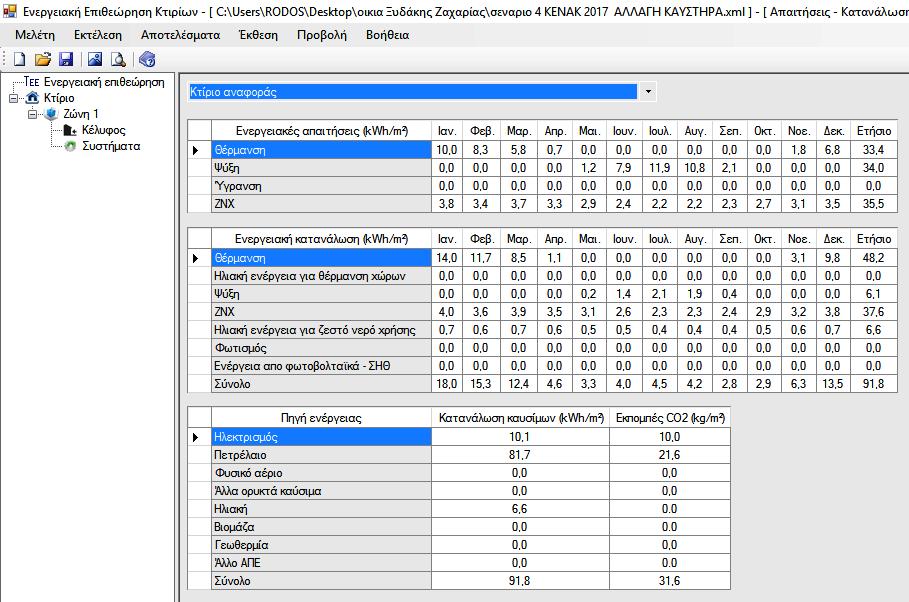Image resolution: width=909 pixels, height=602 pixels.
Task: Select the Φωτισμός row
Action: point(542,348)
